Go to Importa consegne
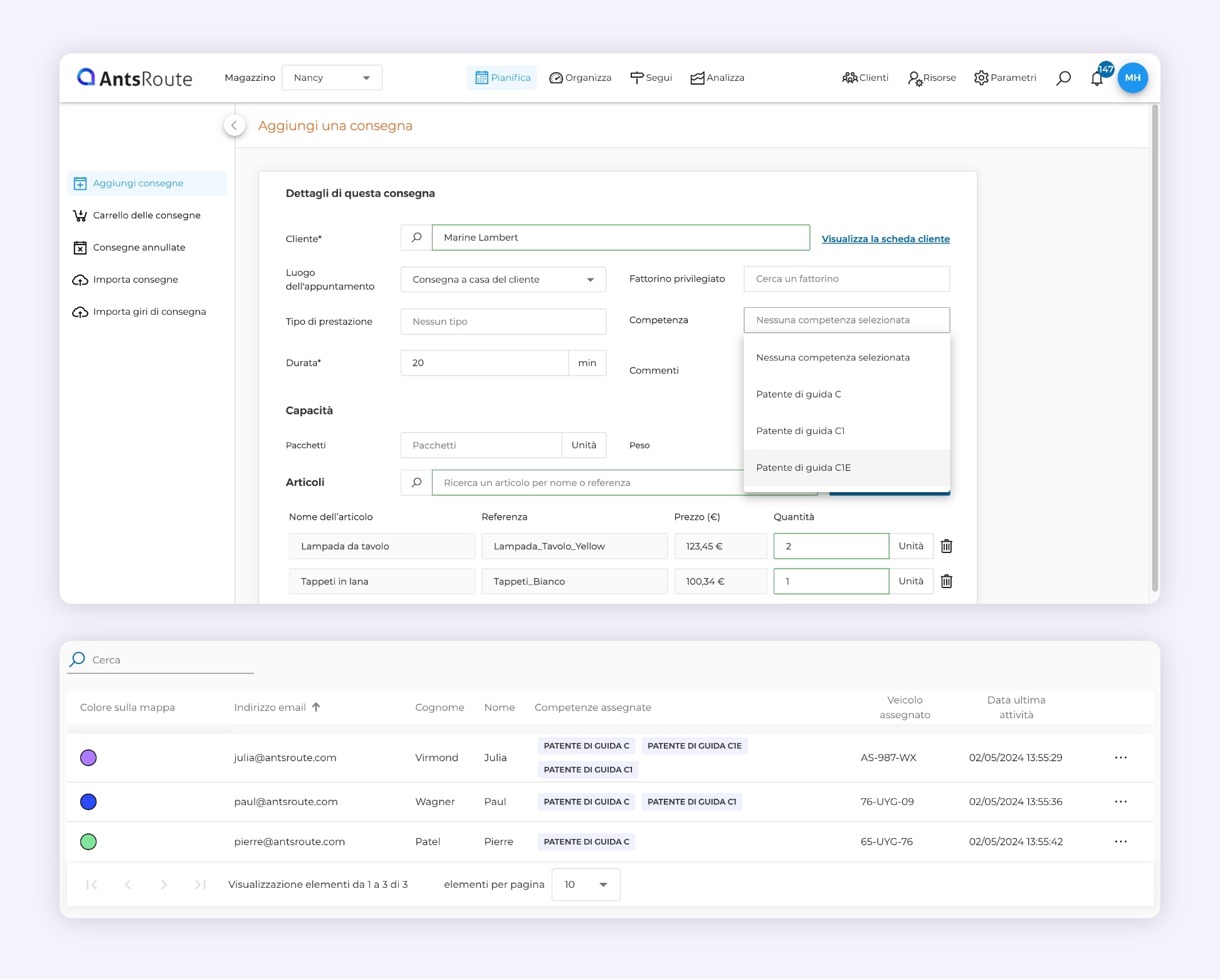The height and width of the screenshot is (980, 1220). click(x=135, y=280)
